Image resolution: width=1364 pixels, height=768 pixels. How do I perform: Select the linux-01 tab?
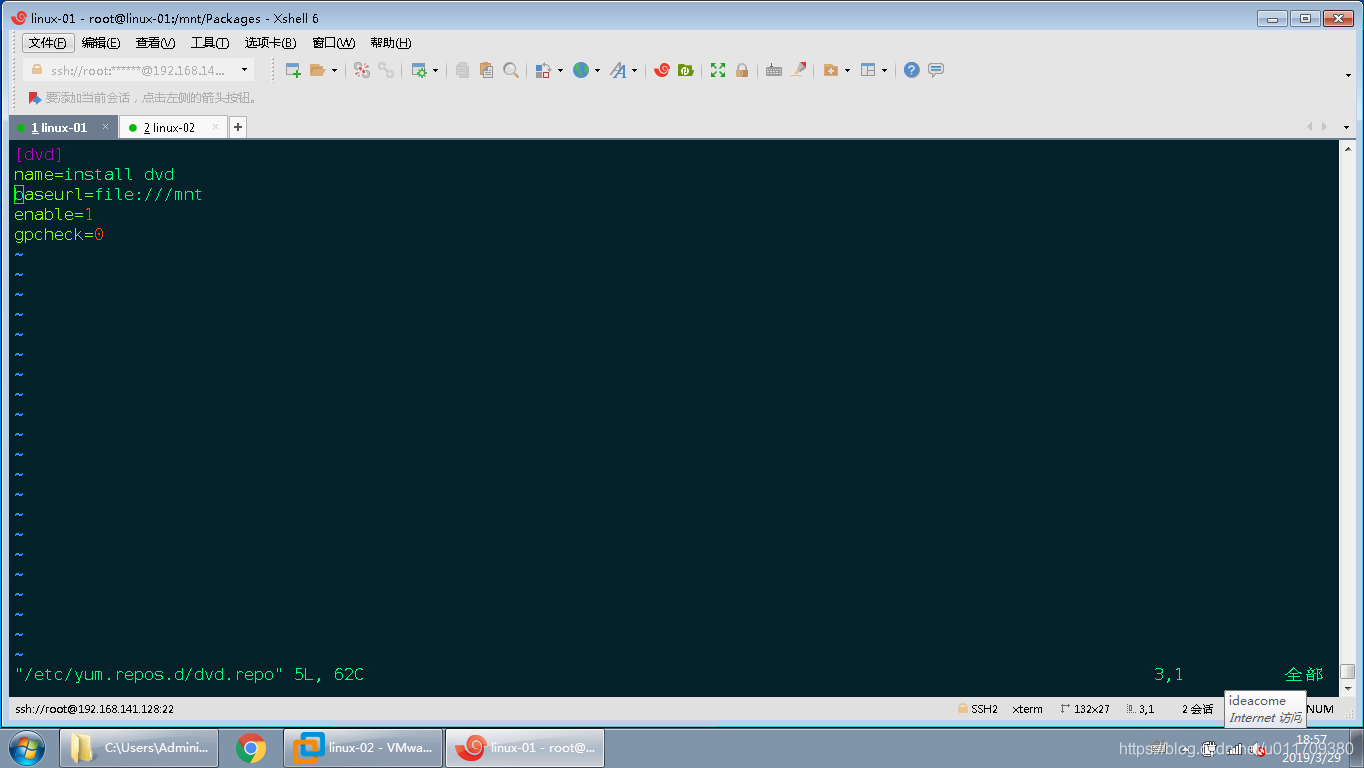pyautogui.click(x=63, y=128)
